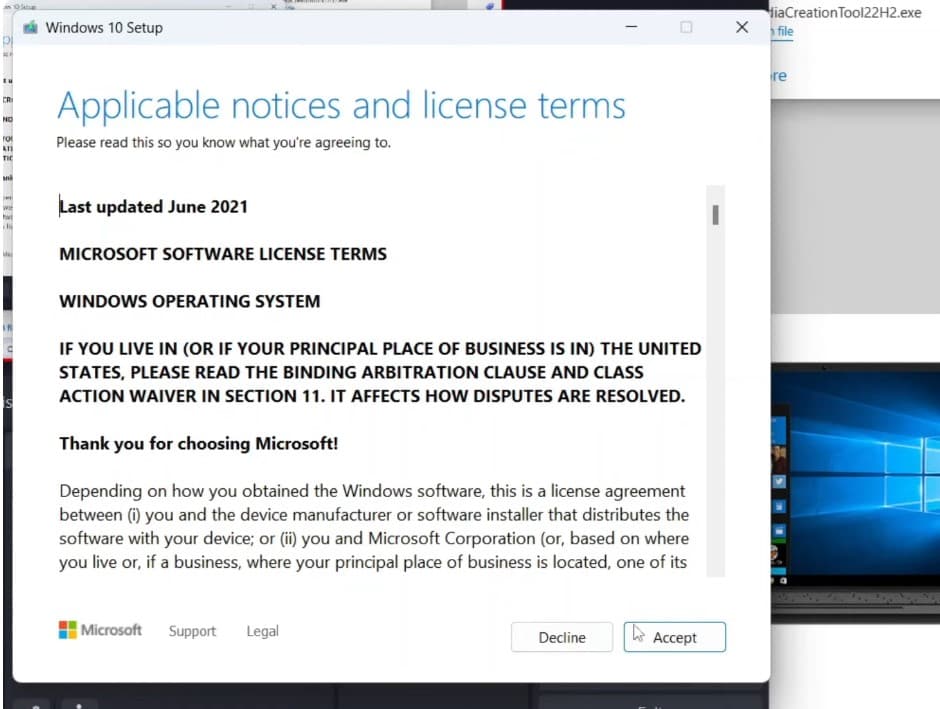The image size is (940, 709).
Task: Click the 'WINDOWS OPERATING SYSTEM' line
Action: (189, 301)
